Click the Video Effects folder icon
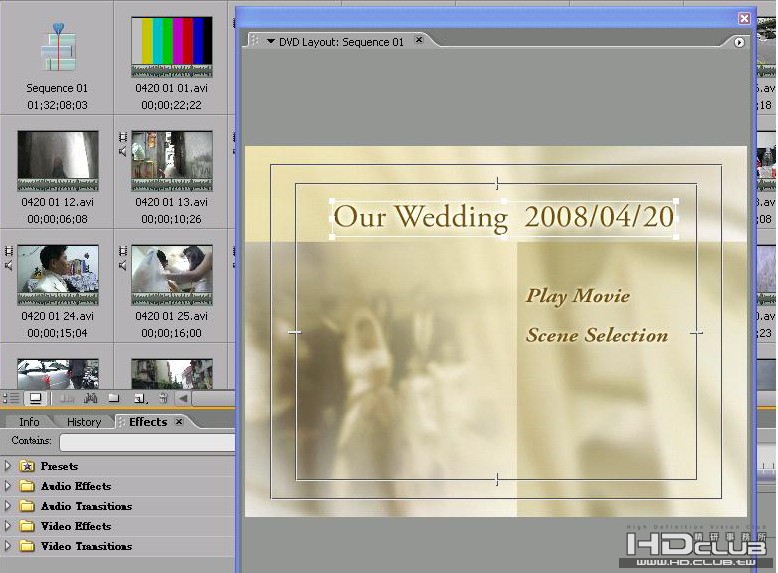 pos(27,525)
